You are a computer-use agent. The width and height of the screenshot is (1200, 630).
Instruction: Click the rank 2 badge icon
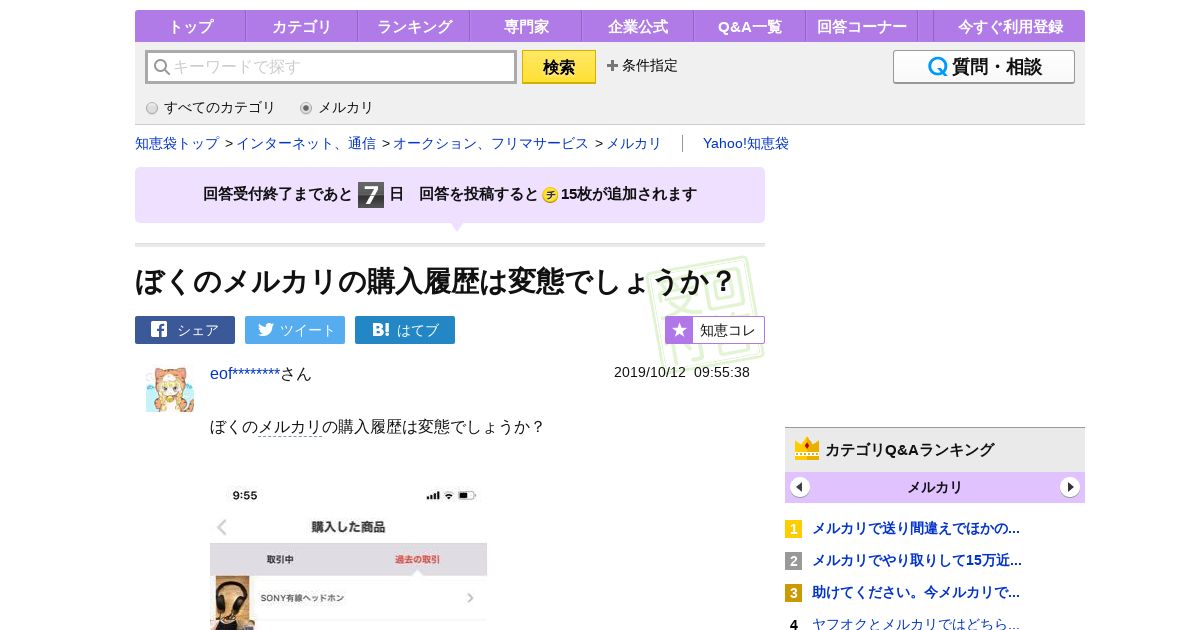(794, 561)
